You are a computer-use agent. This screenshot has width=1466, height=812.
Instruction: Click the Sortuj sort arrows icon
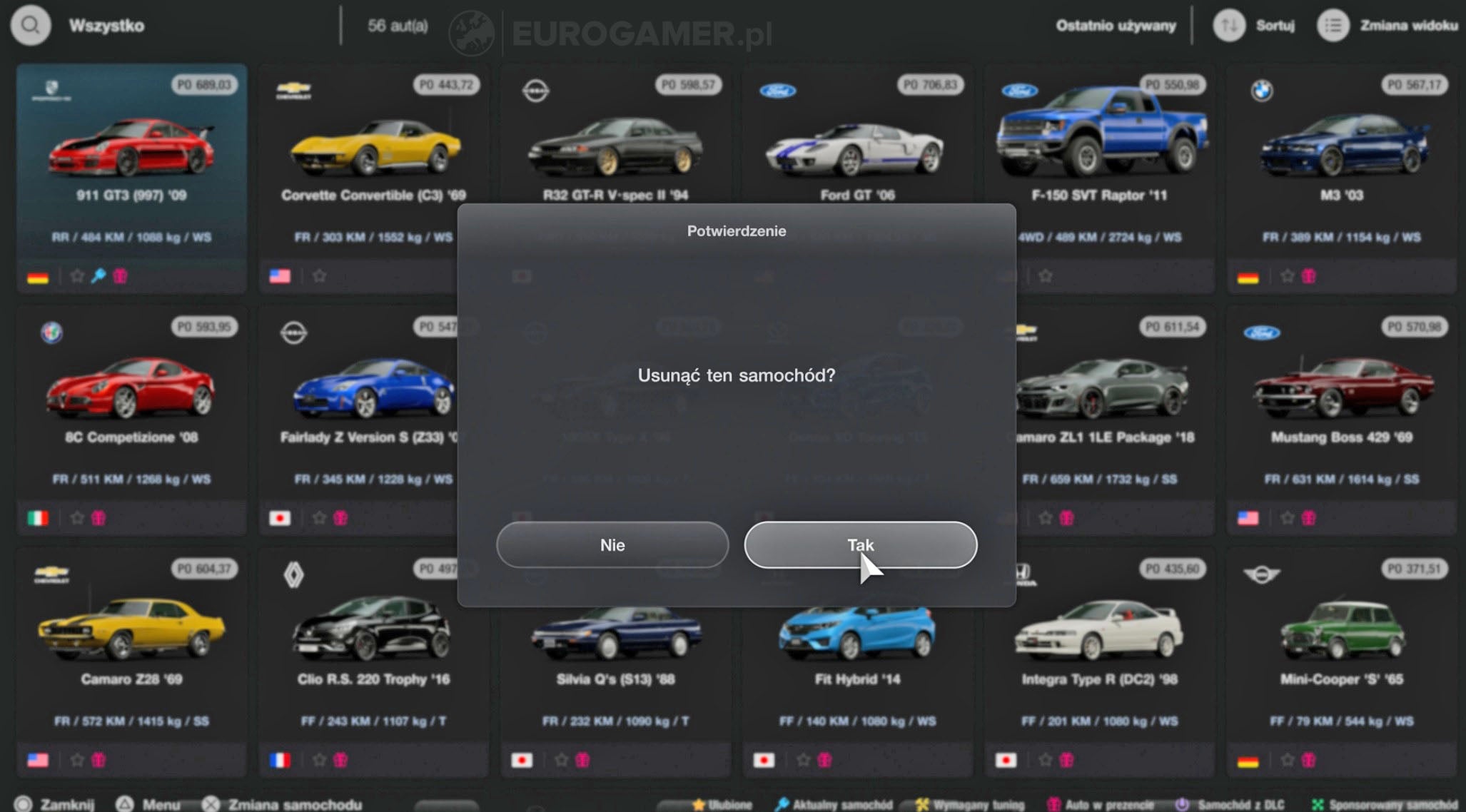tap(1229, 26)
